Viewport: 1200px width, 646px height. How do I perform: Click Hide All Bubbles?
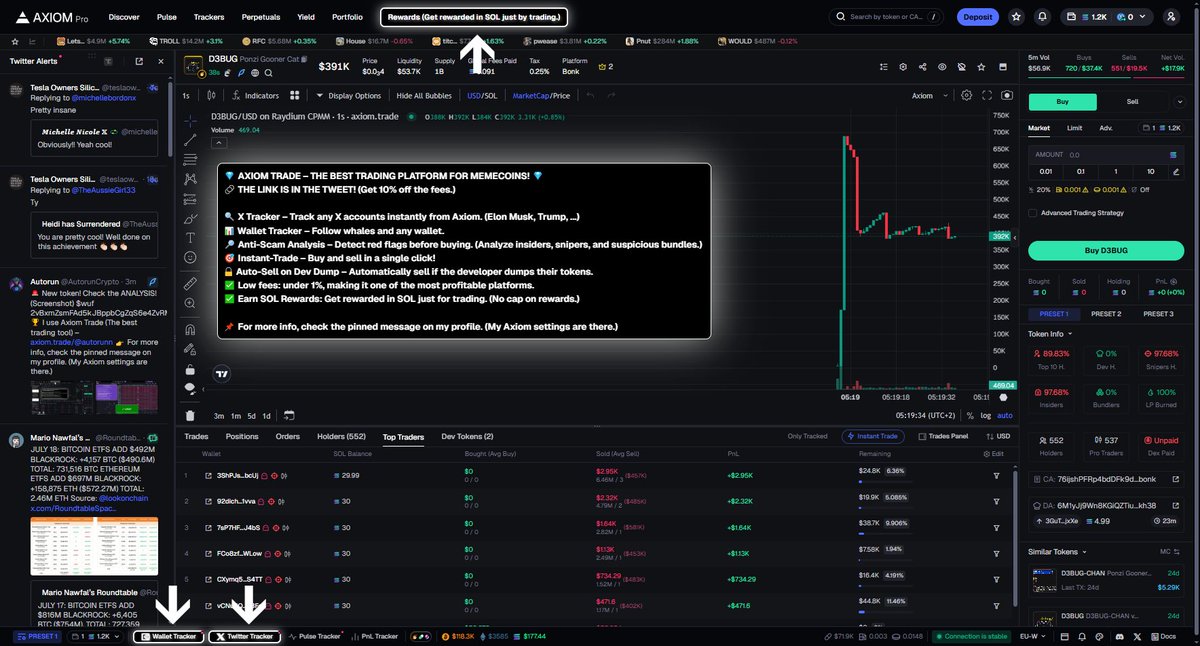click(x=425, y=96)
